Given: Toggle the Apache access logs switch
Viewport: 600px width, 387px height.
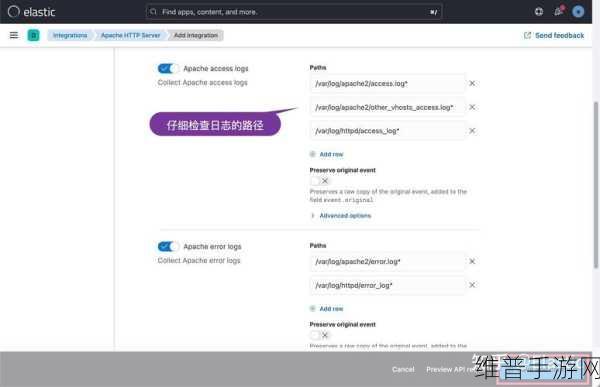Looking at the screenshot, I should (168, 69).
